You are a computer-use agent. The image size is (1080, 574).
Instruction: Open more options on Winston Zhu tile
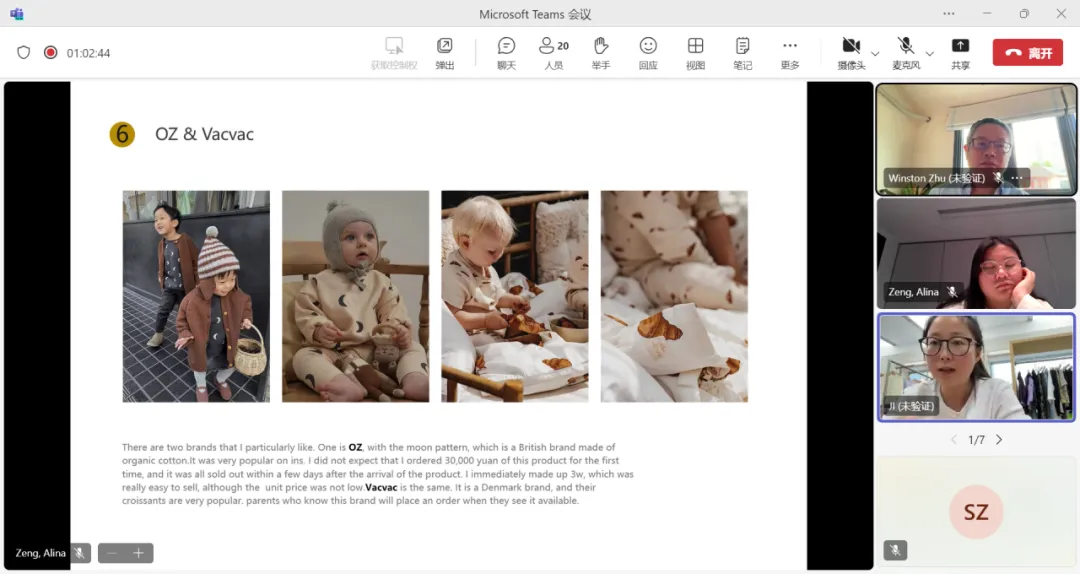(1017, 178)
